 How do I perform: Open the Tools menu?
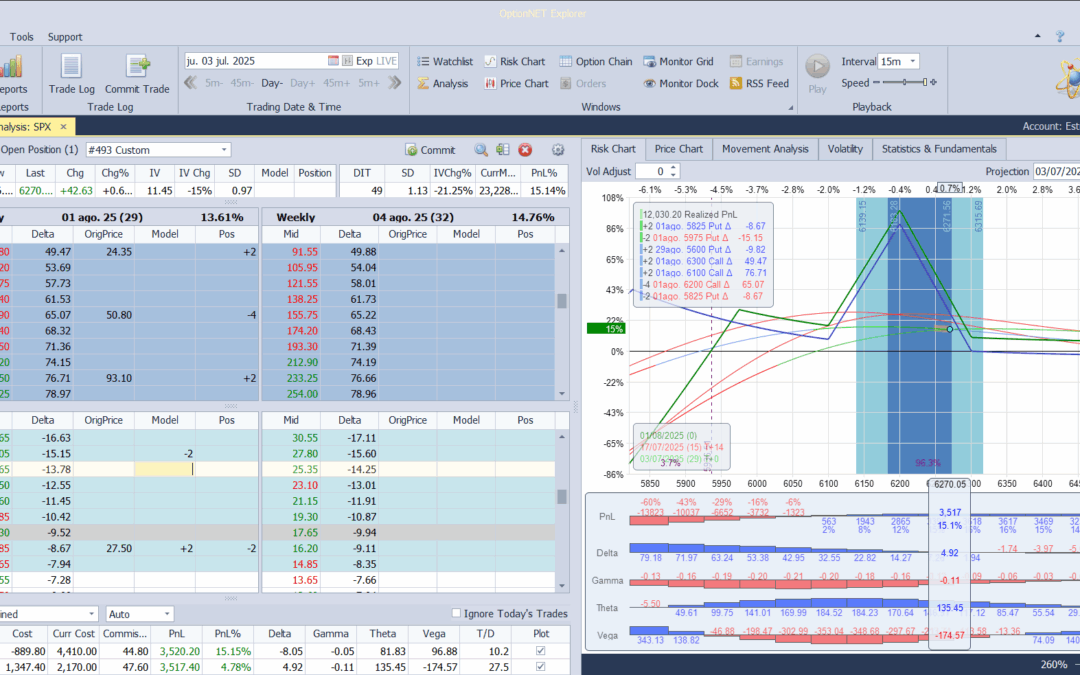pyautogui.click(x=21, y=37)
